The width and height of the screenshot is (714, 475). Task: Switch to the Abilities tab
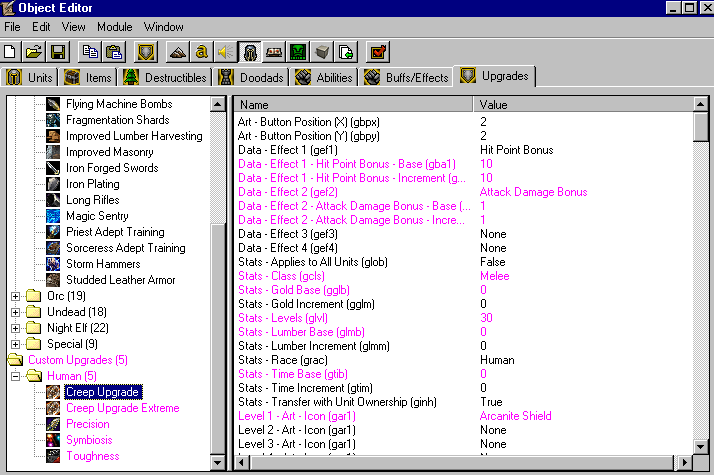pyautogui.click(x=324, y=77)
